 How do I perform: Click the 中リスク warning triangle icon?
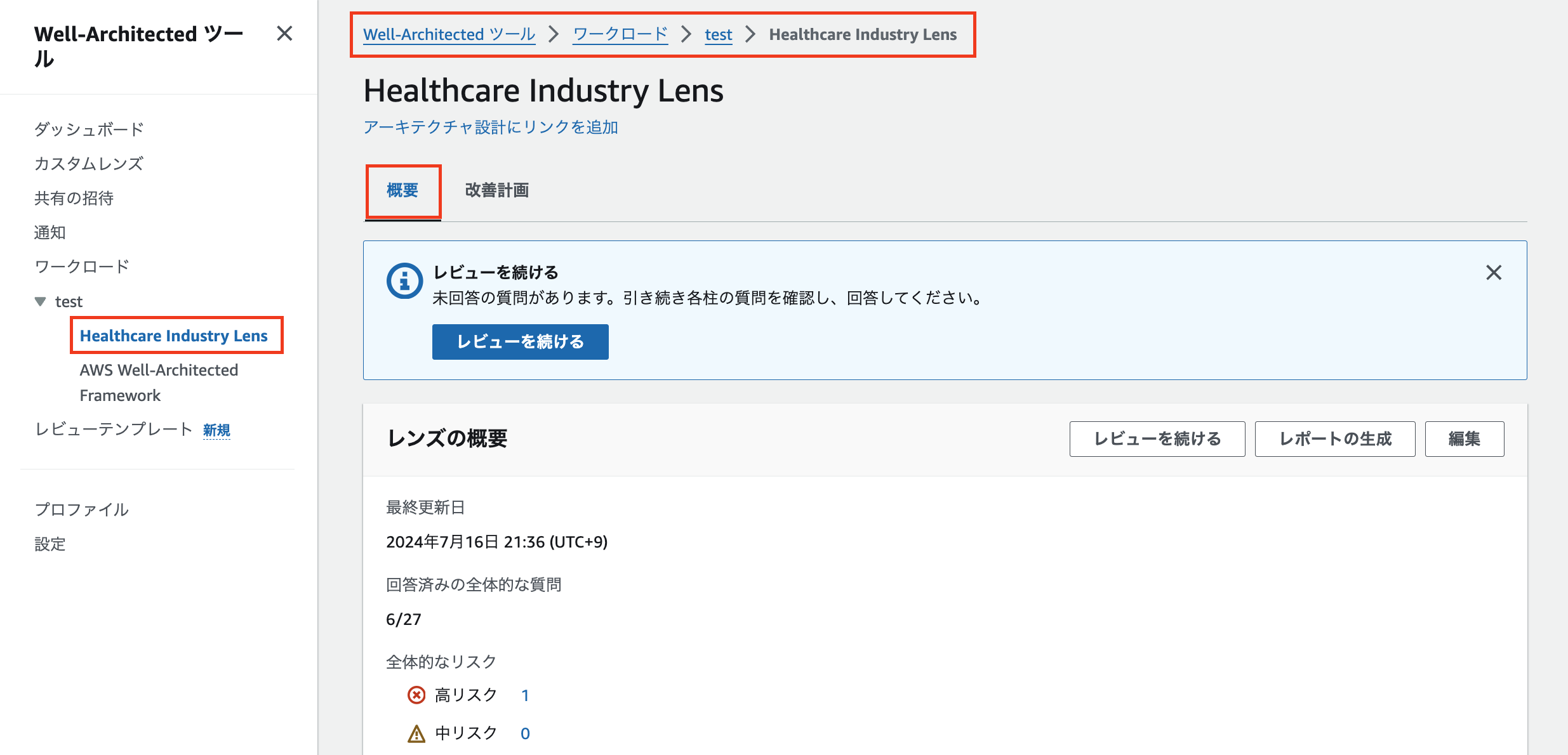(x=416, y=733)
